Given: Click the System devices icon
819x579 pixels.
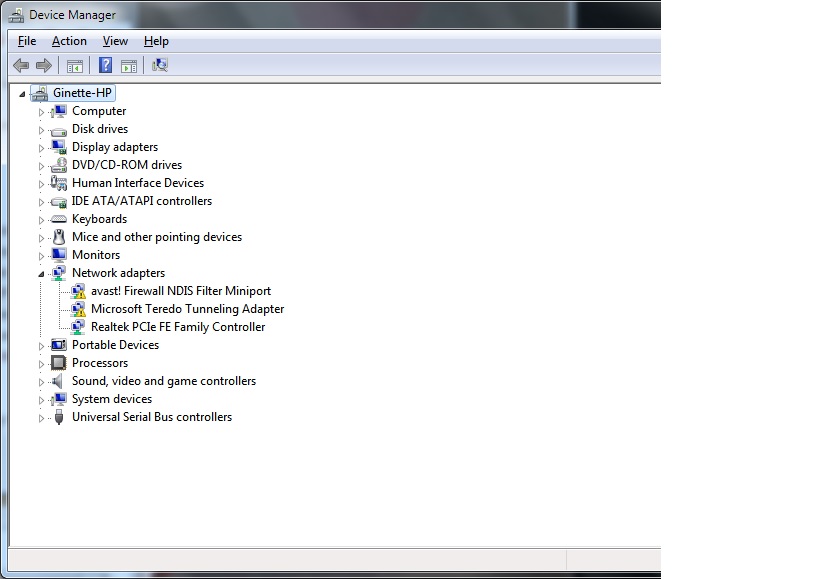Looking at the screenshot, I should pos(58,399).
